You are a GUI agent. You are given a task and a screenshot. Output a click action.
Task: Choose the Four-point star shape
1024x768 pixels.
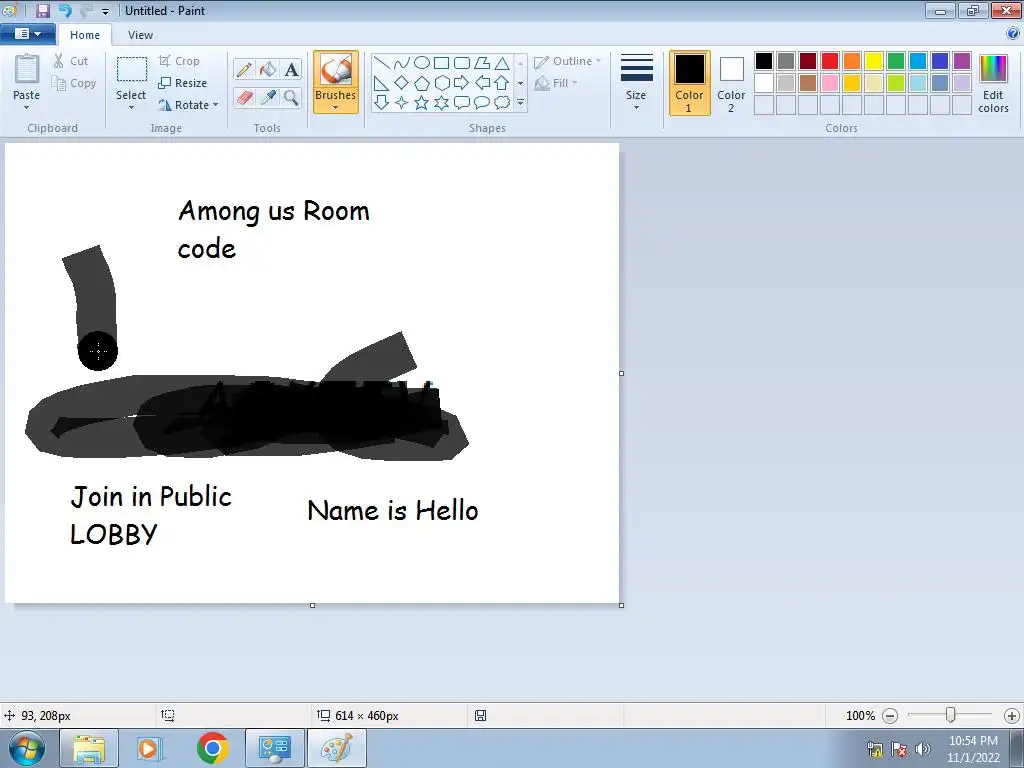pyautogui.click(x=402, y=103)
